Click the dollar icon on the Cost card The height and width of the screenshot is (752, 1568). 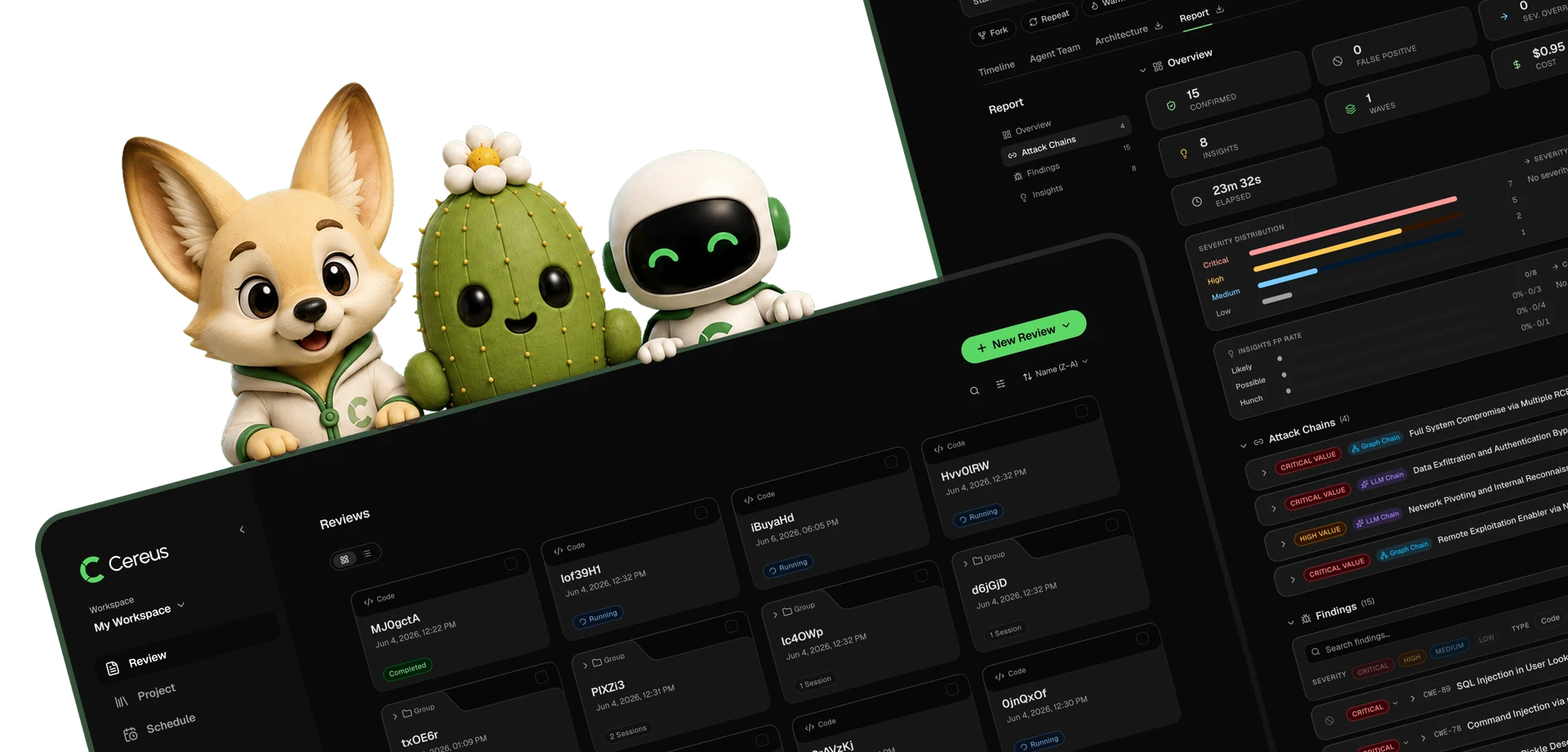pos(1517,65)
